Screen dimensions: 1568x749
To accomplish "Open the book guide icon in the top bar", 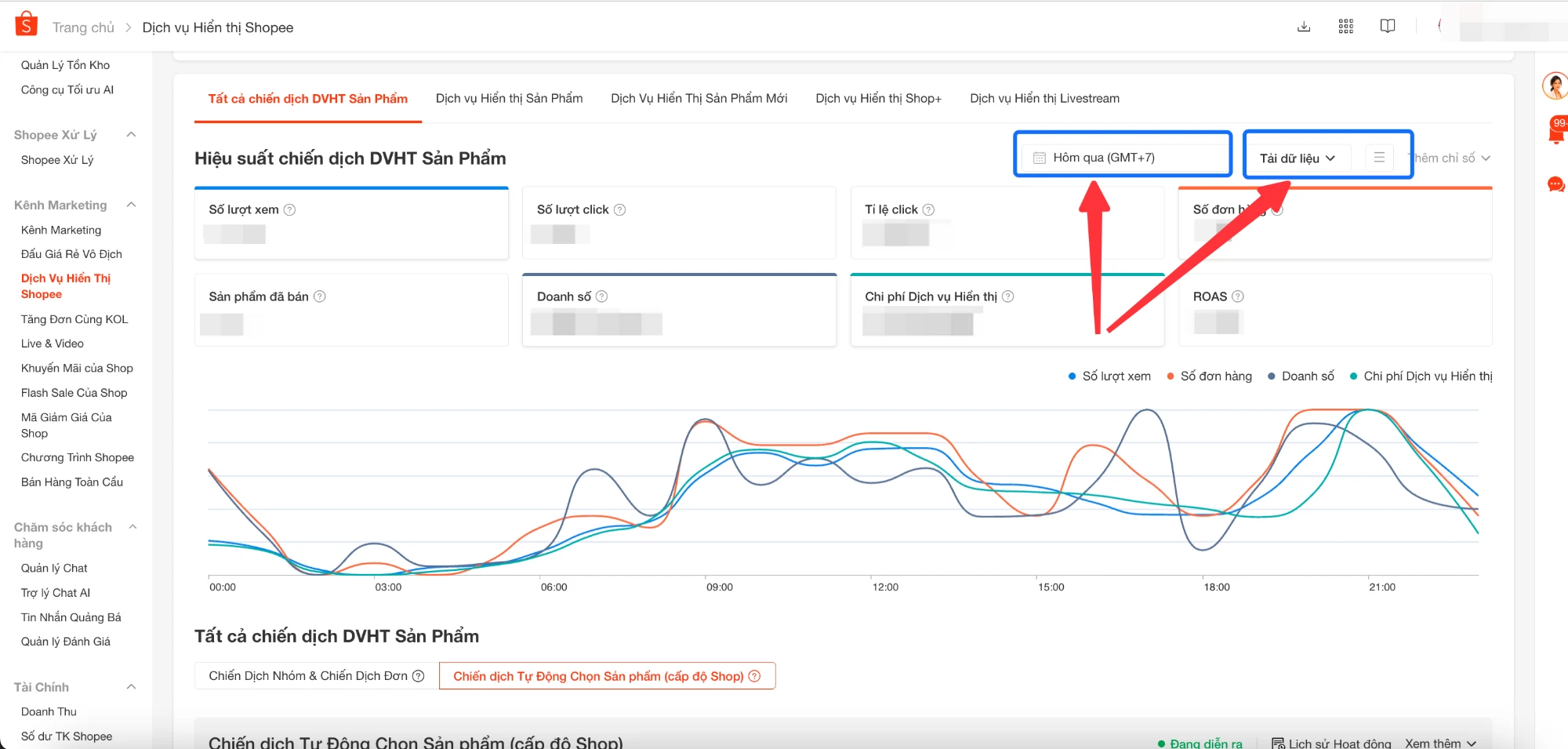I will click(x=1388, y=27).
